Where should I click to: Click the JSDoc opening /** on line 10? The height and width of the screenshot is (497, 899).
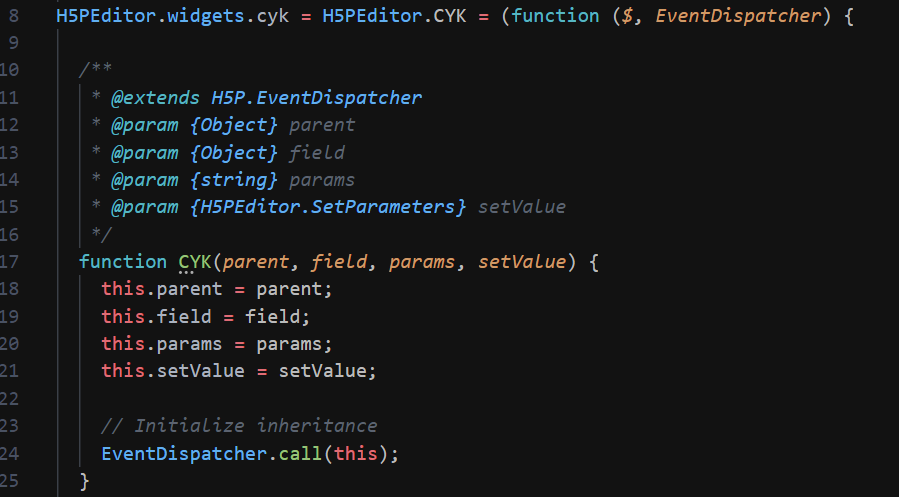click(x=95, y=70)
